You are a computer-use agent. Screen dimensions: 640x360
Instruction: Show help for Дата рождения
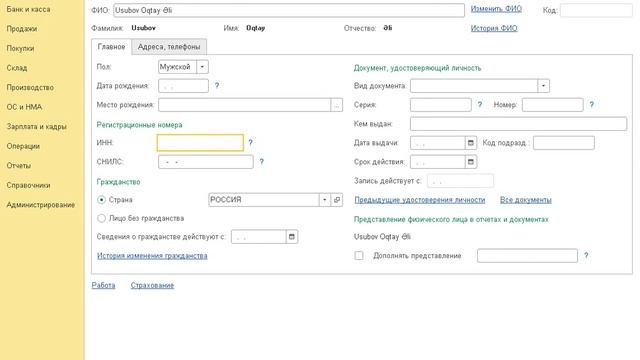pyautogui.click(x=217, y=86)
